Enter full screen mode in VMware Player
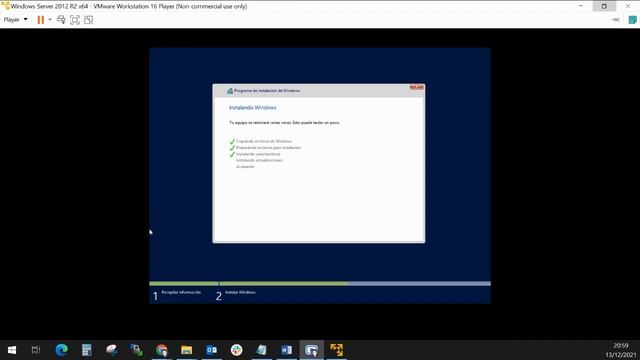 [x=75, y=20]
